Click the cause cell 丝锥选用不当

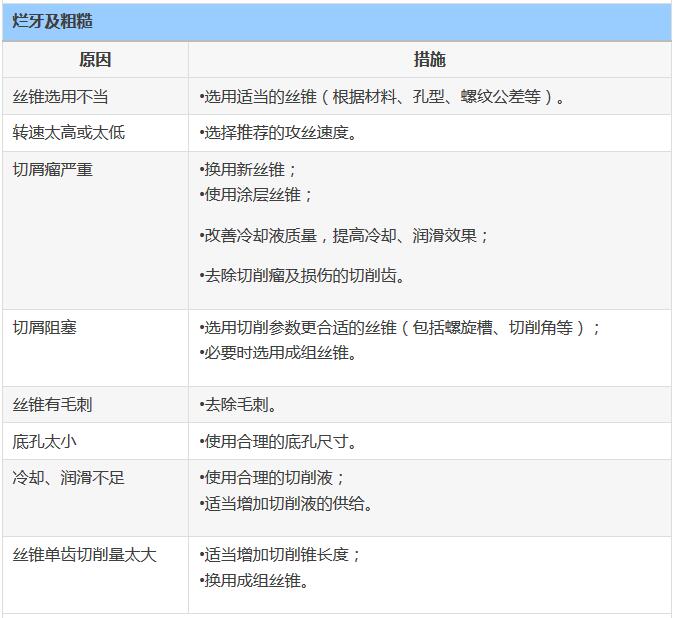point(61,97)
